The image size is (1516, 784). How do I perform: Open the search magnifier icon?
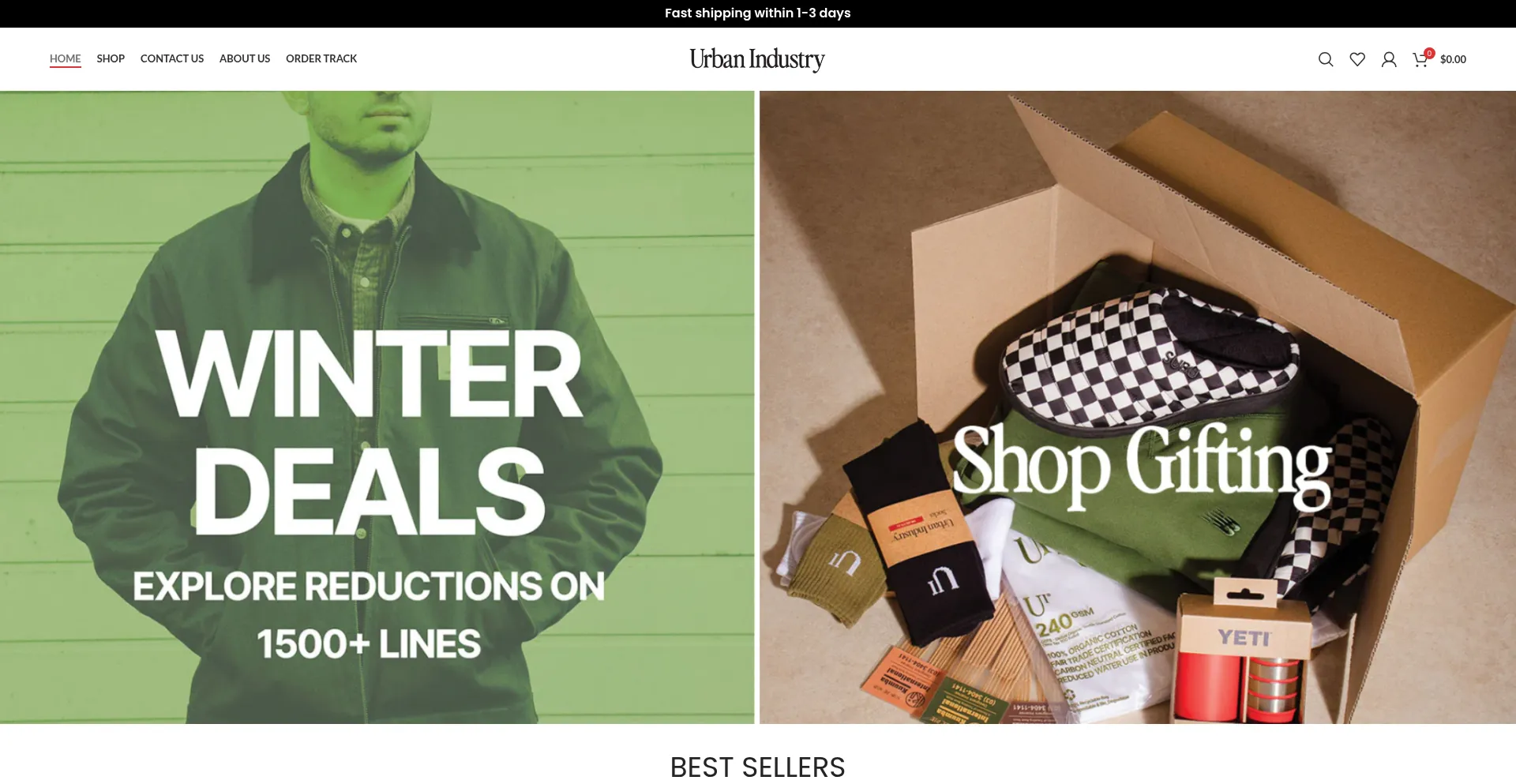[x=1326, y=59]
